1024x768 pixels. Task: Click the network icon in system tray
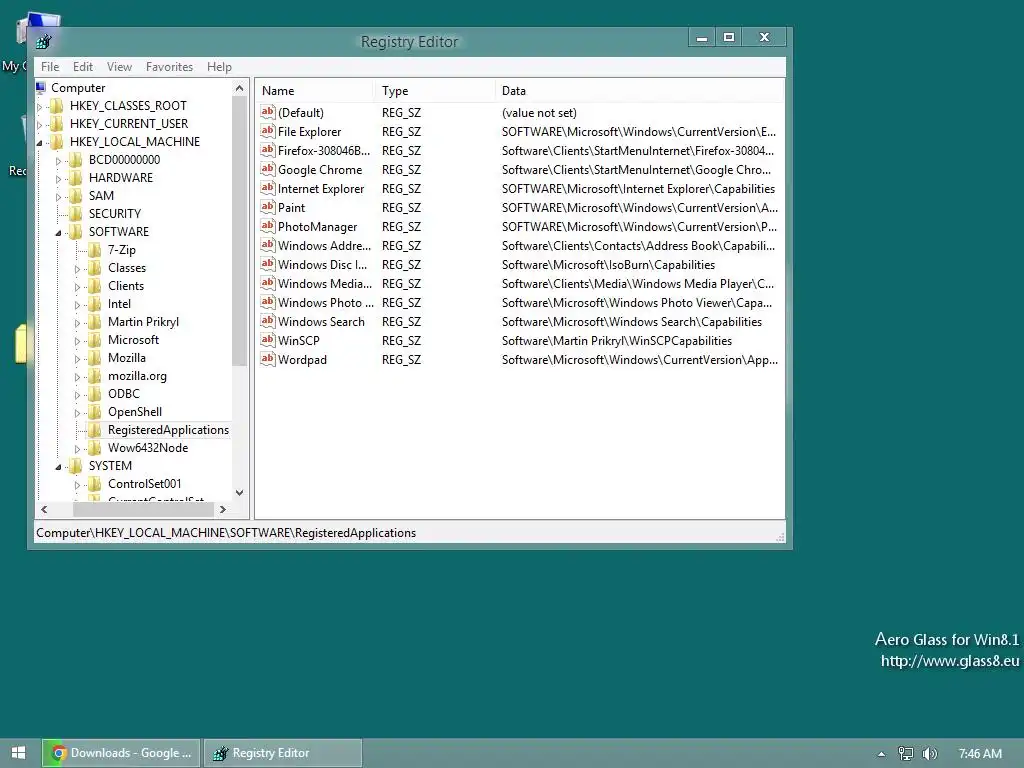click(x=905, y=754)
